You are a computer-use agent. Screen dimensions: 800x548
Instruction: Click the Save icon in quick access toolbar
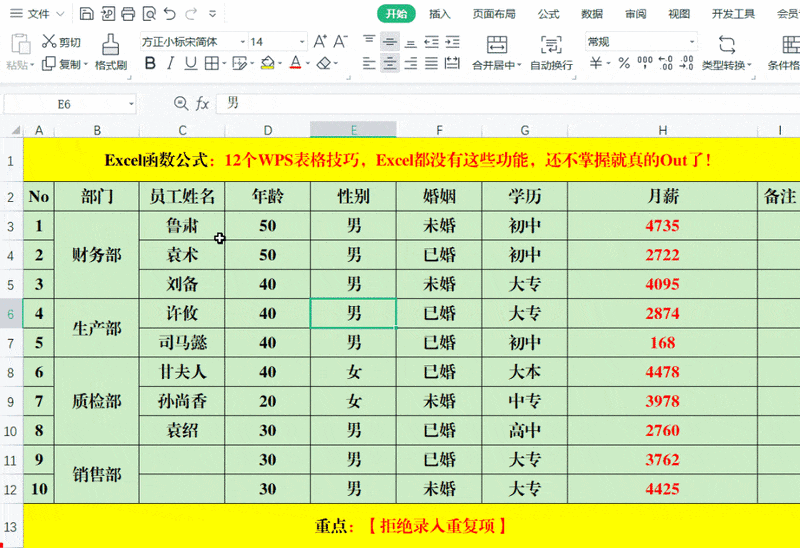click(86, 14)
